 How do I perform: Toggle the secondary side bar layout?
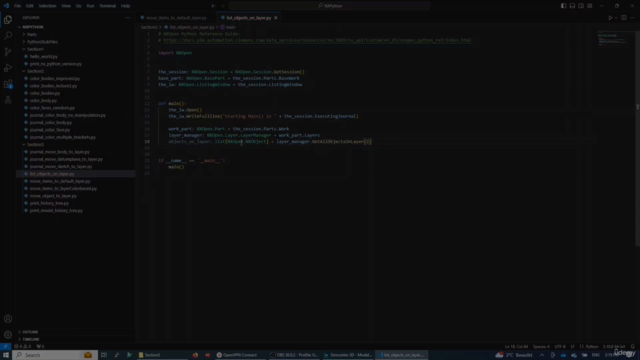(581, 6)
